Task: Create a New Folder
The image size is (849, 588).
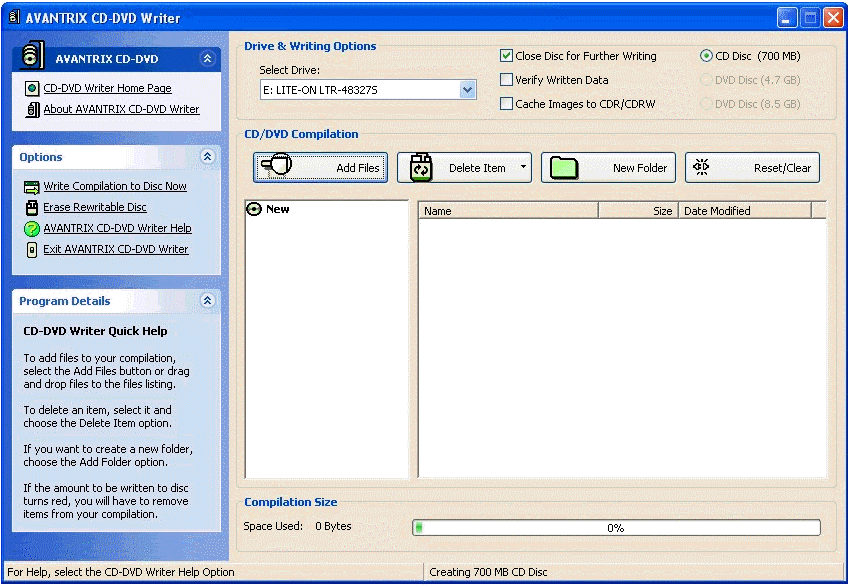Action: pos(609,168)
